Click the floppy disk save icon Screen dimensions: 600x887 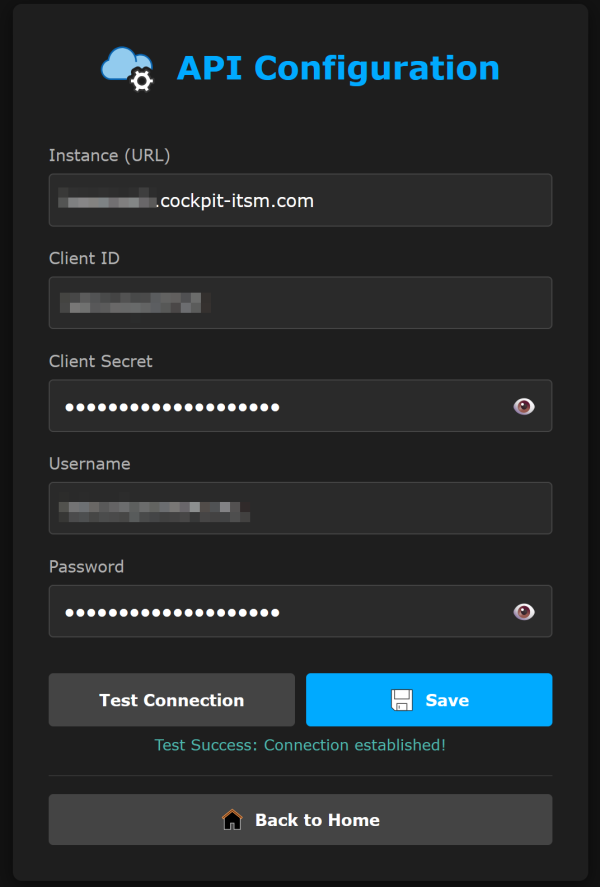click(402, 700)
